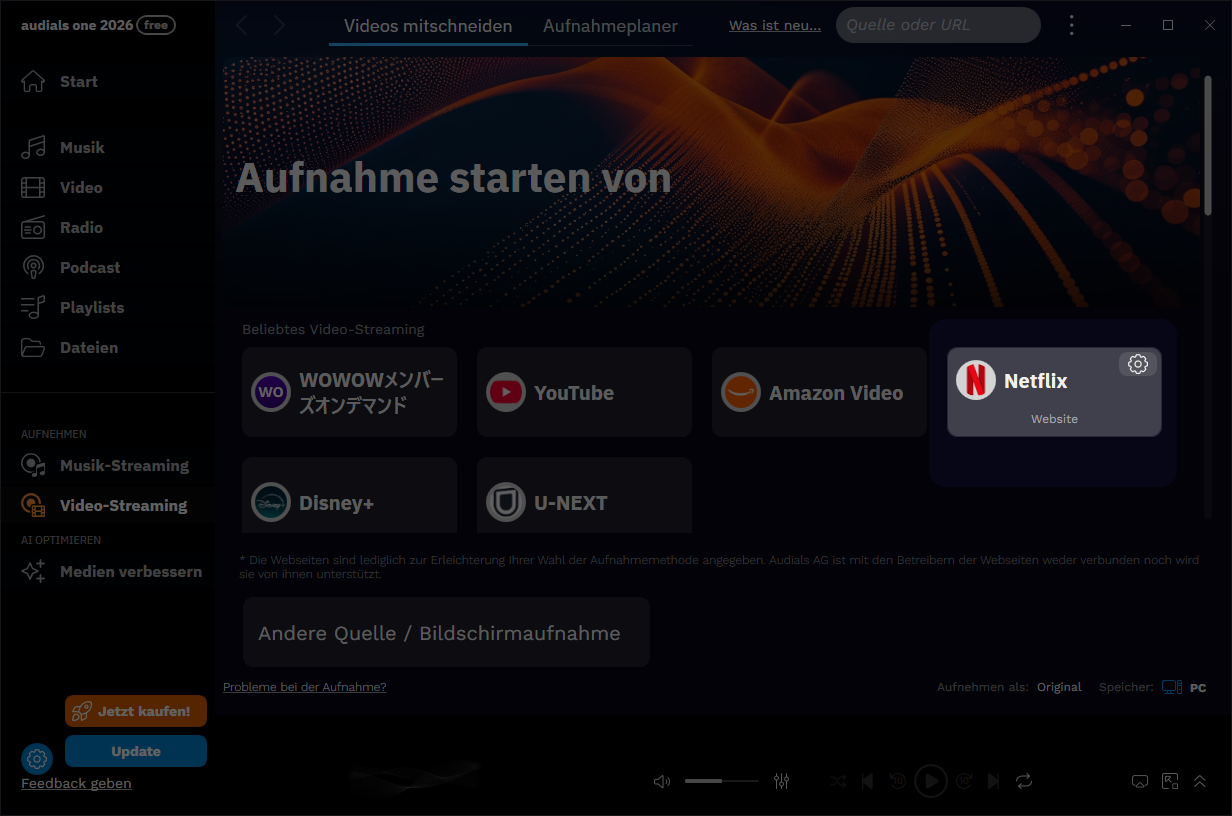Open the Dateien section
Screen dimensions: 1232x816
coord(69,348)
